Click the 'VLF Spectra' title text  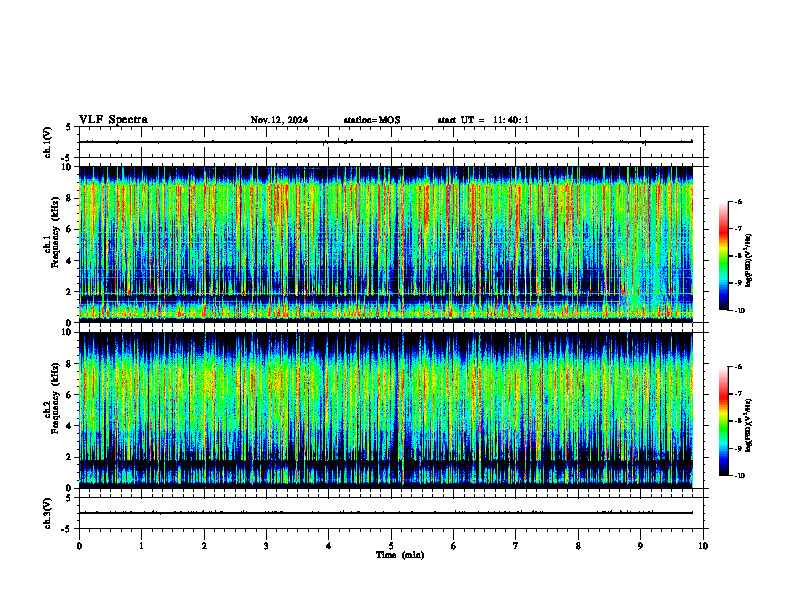[x=113, y=120]
